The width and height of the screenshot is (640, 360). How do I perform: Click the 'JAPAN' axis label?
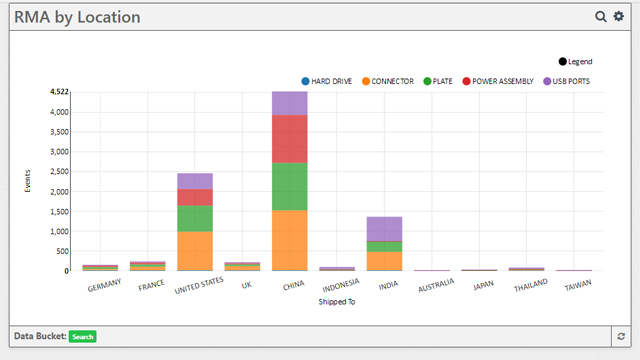pos(483,285)
